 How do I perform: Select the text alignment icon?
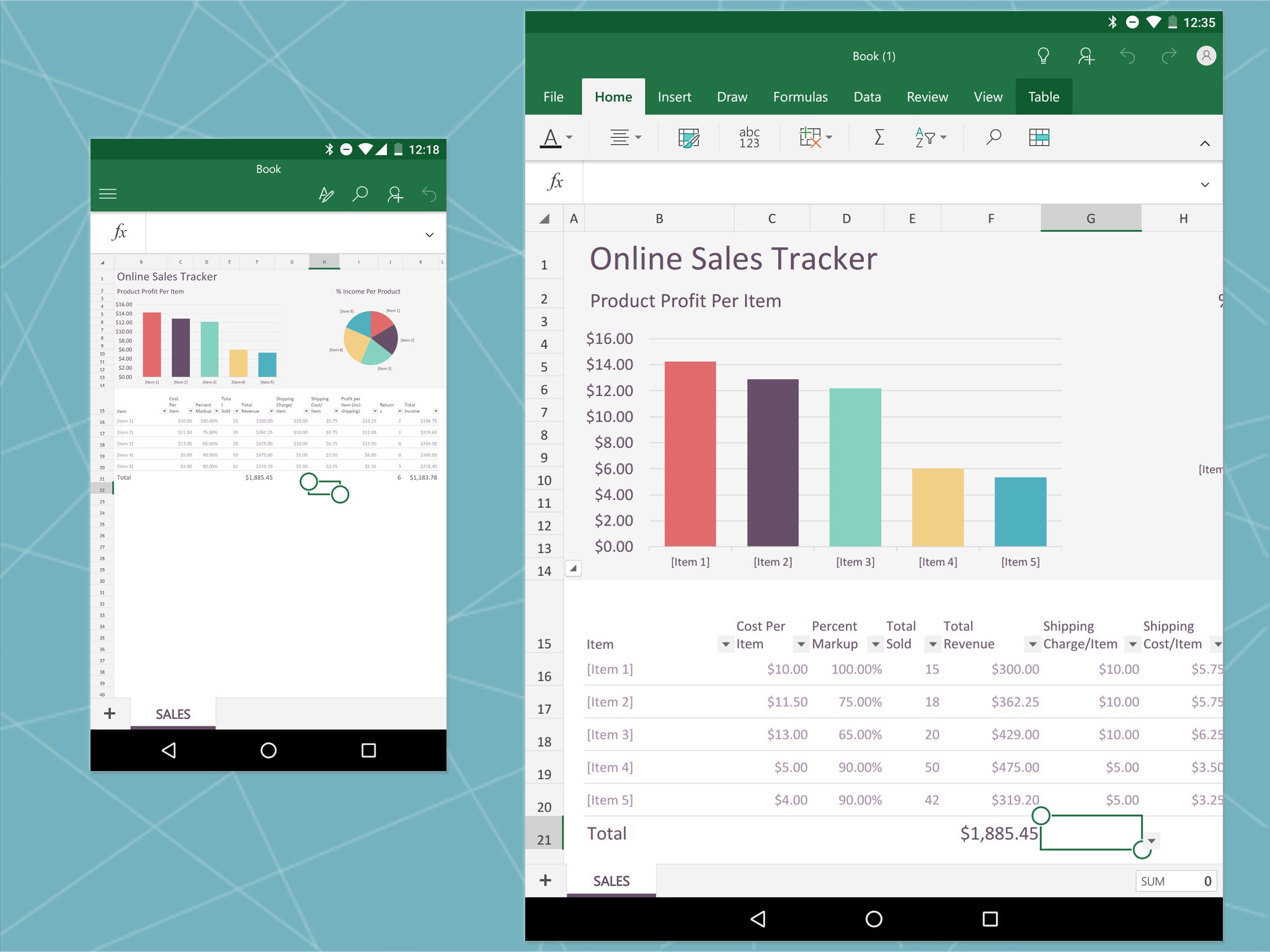[x=619, y=137]
